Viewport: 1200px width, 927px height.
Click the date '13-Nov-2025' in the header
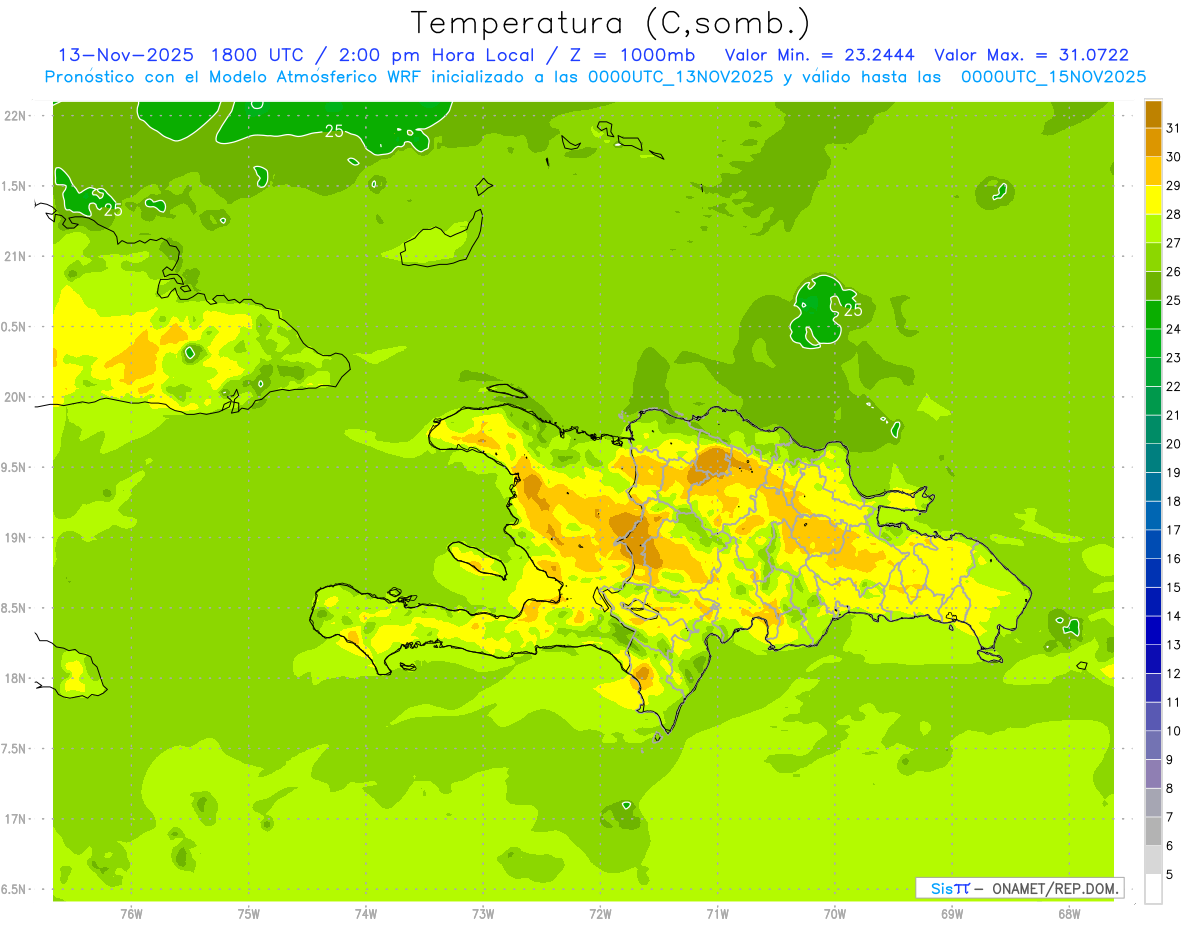125,55
